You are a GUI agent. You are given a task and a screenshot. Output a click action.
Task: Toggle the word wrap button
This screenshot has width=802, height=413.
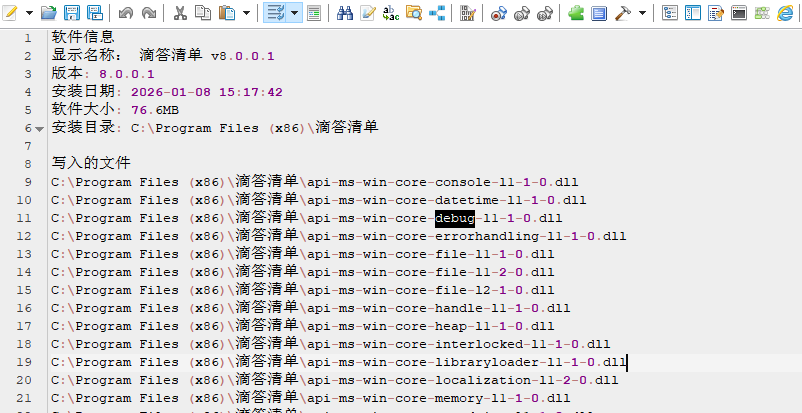click(275, 13)
